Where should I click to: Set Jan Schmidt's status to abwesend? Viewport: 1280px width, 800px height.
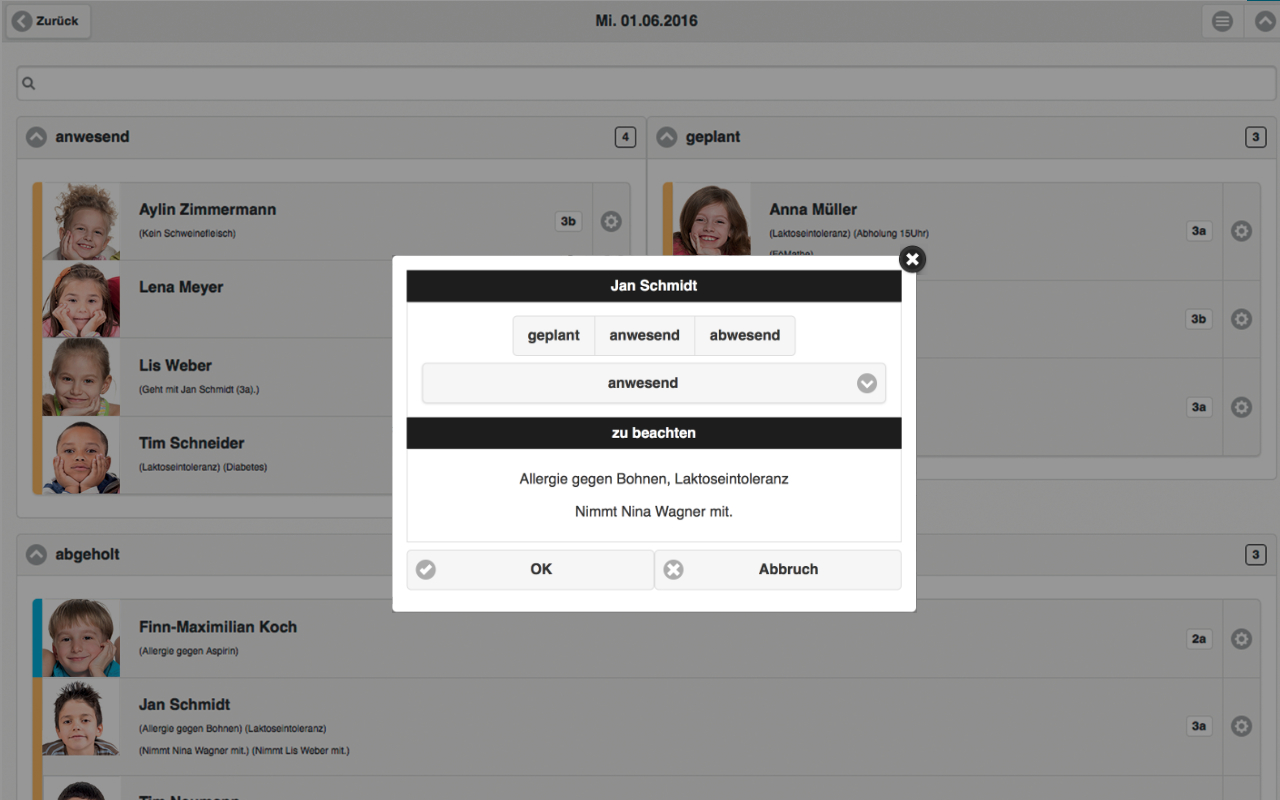click(x=744, y=335)
